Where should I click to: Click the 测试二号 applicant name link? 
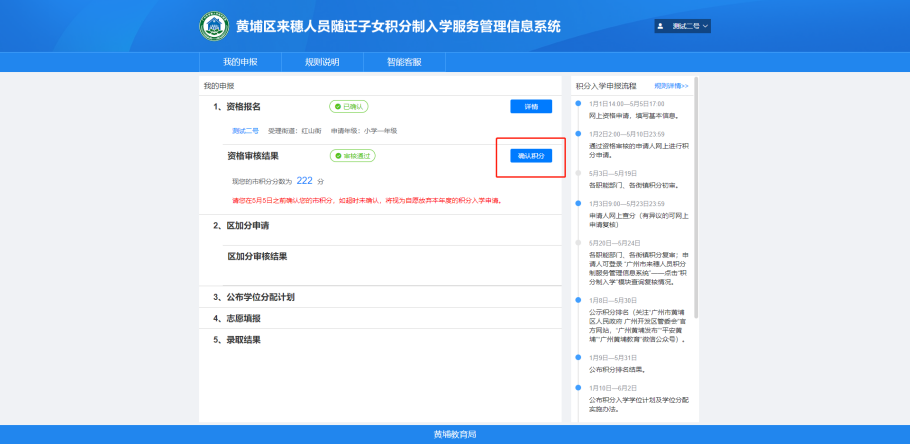pos(246,130)
